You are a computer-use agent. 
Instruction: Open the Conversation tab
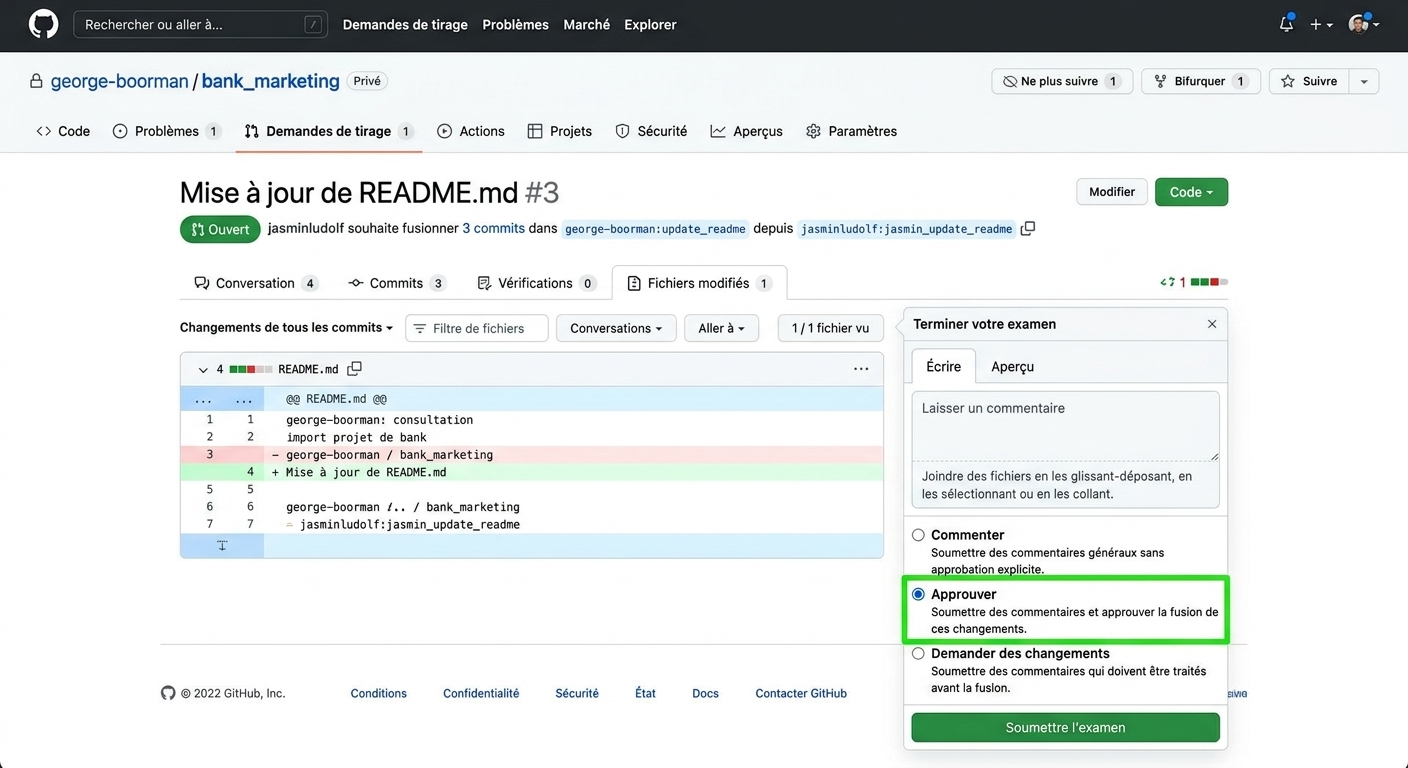point(256,283)
